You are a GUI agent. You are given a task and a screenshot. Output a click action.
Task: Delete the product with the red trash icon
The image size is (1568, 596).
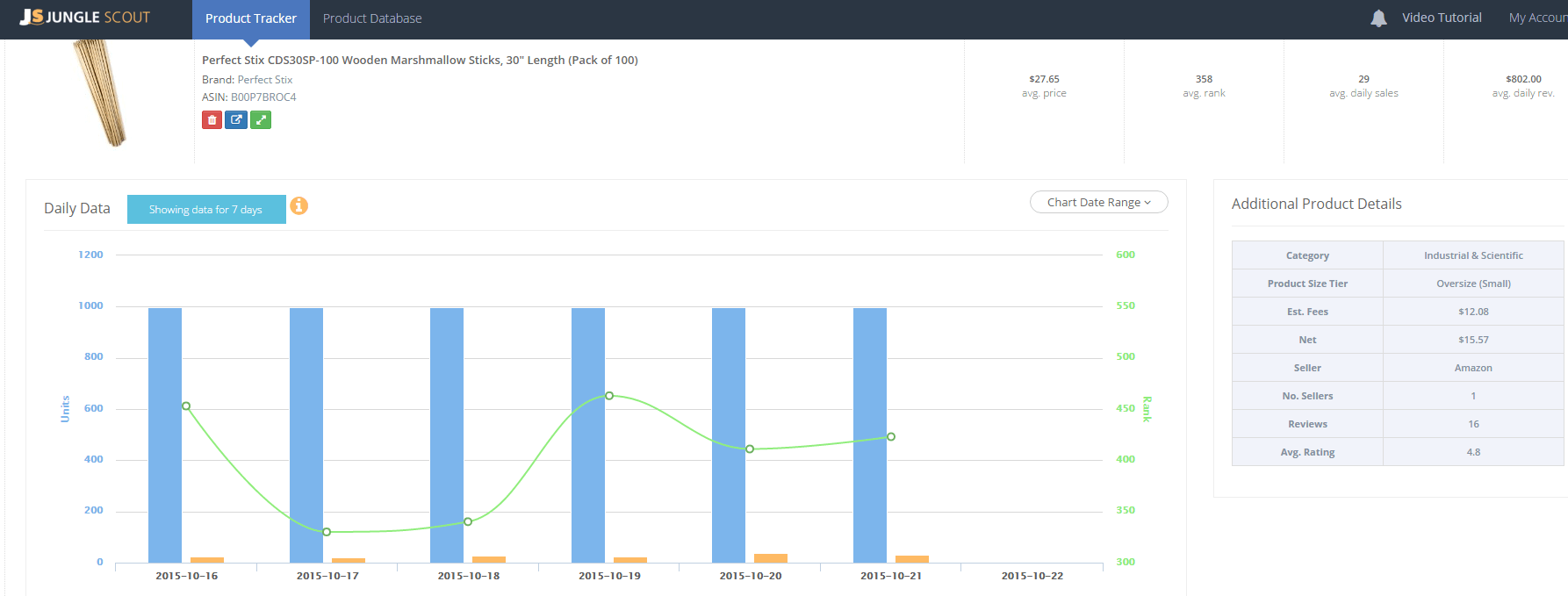(x=212, y=120)
